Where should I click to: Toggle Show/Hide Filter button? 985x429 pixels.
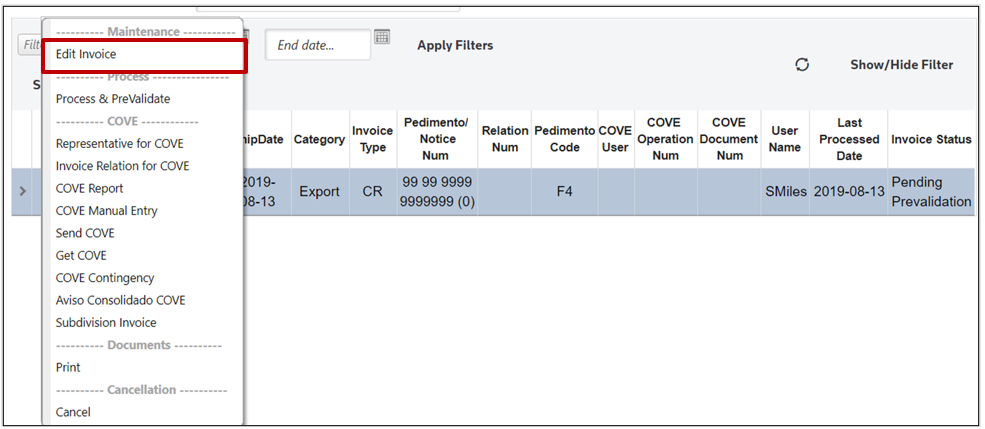click(x=901, y=65)
